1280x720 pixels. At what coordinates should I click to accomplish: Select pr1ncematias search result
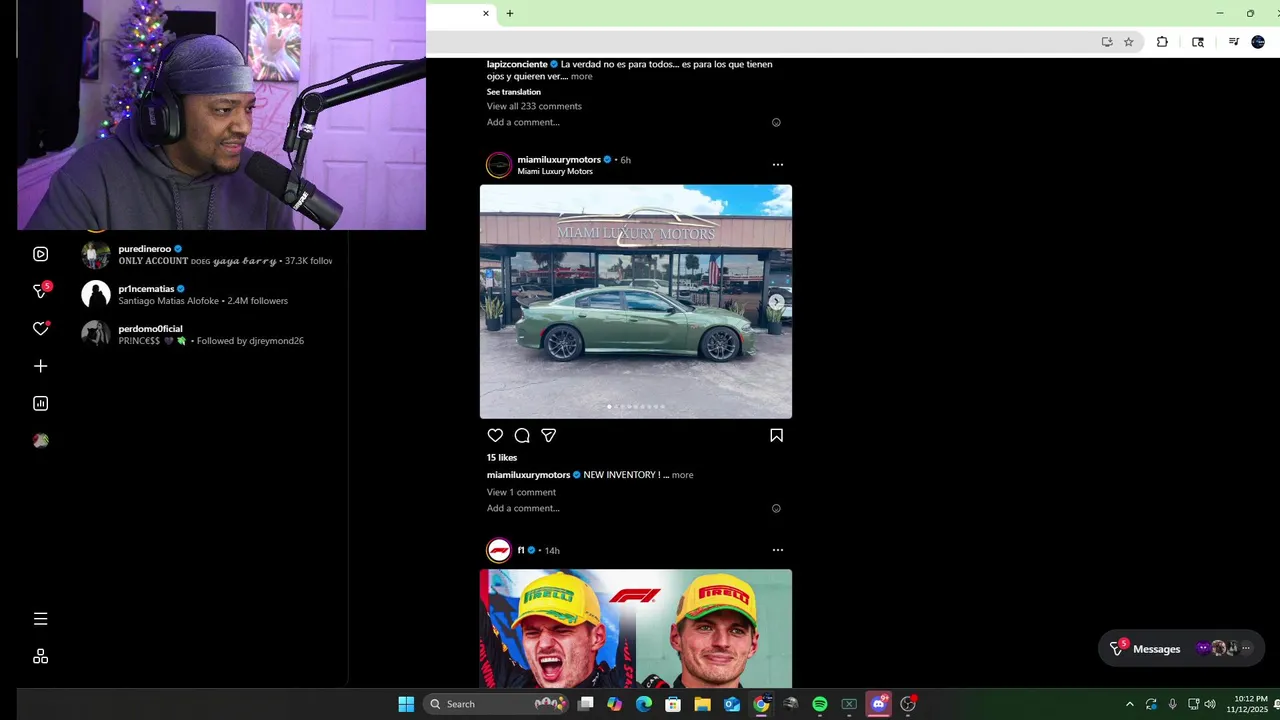tap(208, 294)
